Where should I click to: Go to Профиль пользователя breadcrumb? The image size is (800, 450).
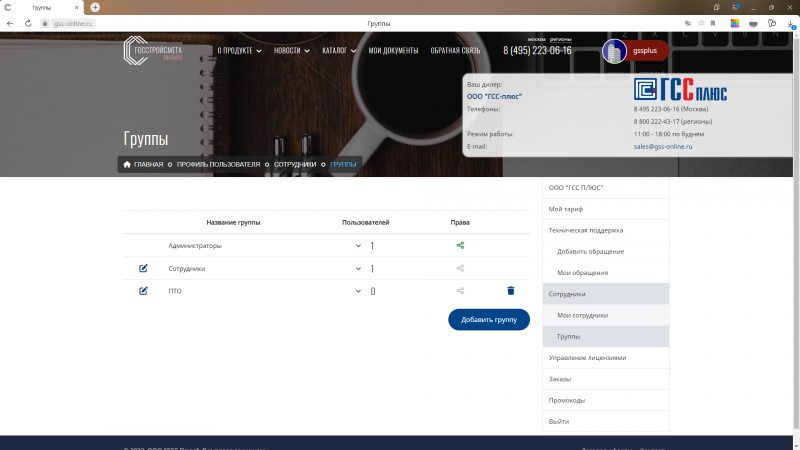(x=218, y=164)
